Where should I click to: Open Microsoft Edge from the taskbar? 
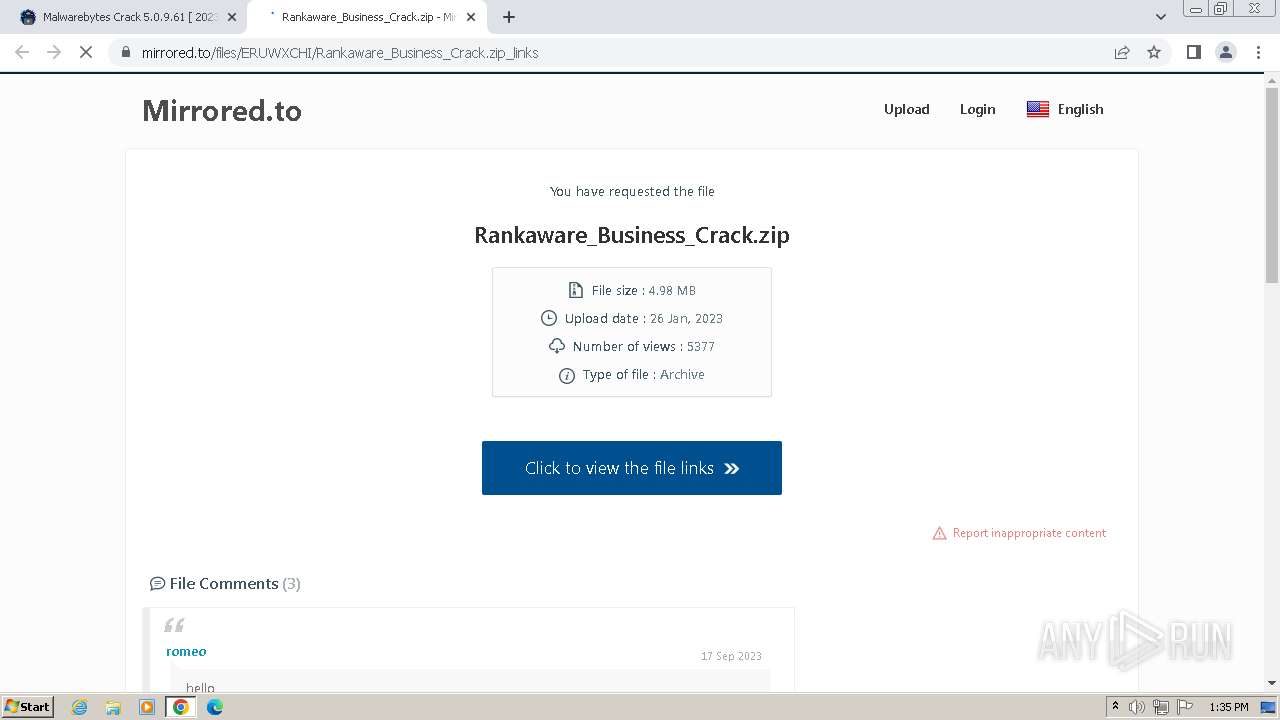point(214,707)
